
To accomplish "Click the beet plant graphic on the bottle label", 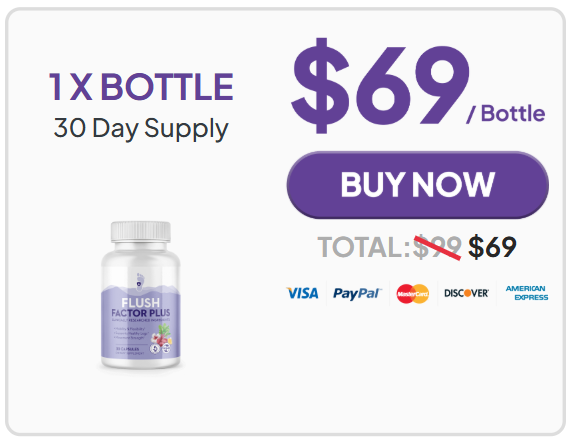I will (162, 333).
